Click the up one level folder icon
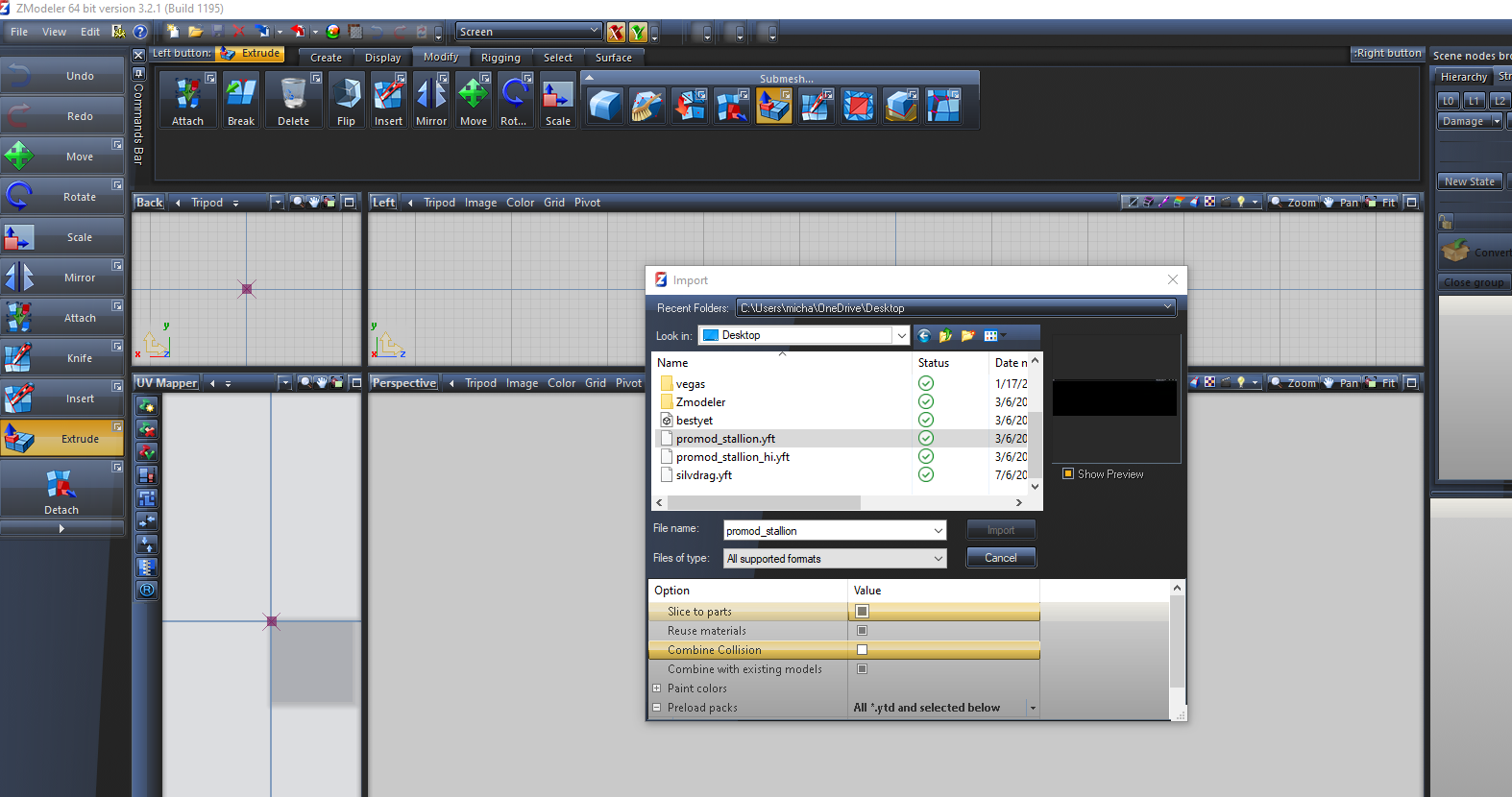The width and height of the screenshot is (1512, 797). pyautogui.click(x=946, y=335)
